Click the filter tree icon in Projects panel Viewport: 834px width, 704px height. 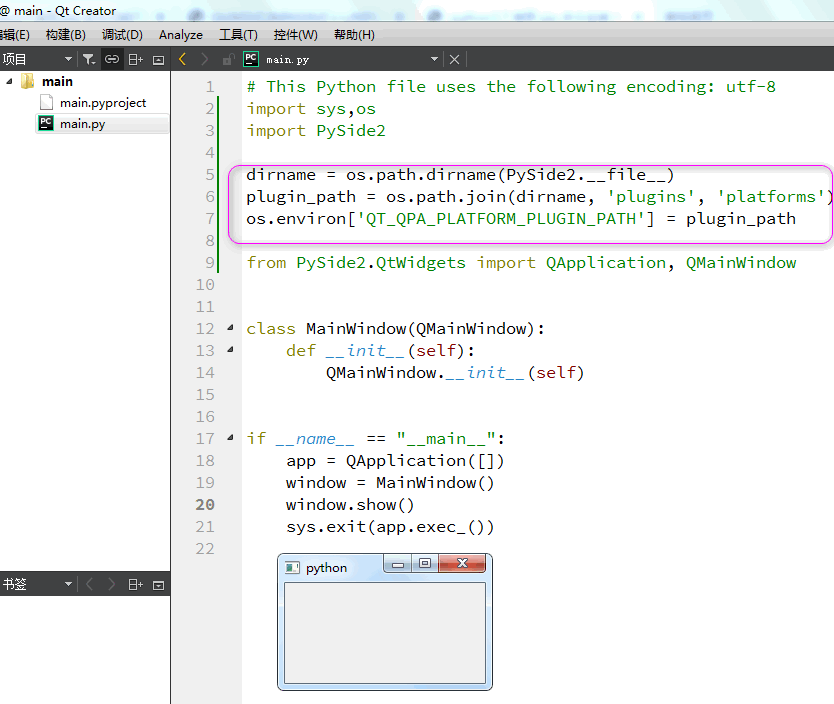89,60
